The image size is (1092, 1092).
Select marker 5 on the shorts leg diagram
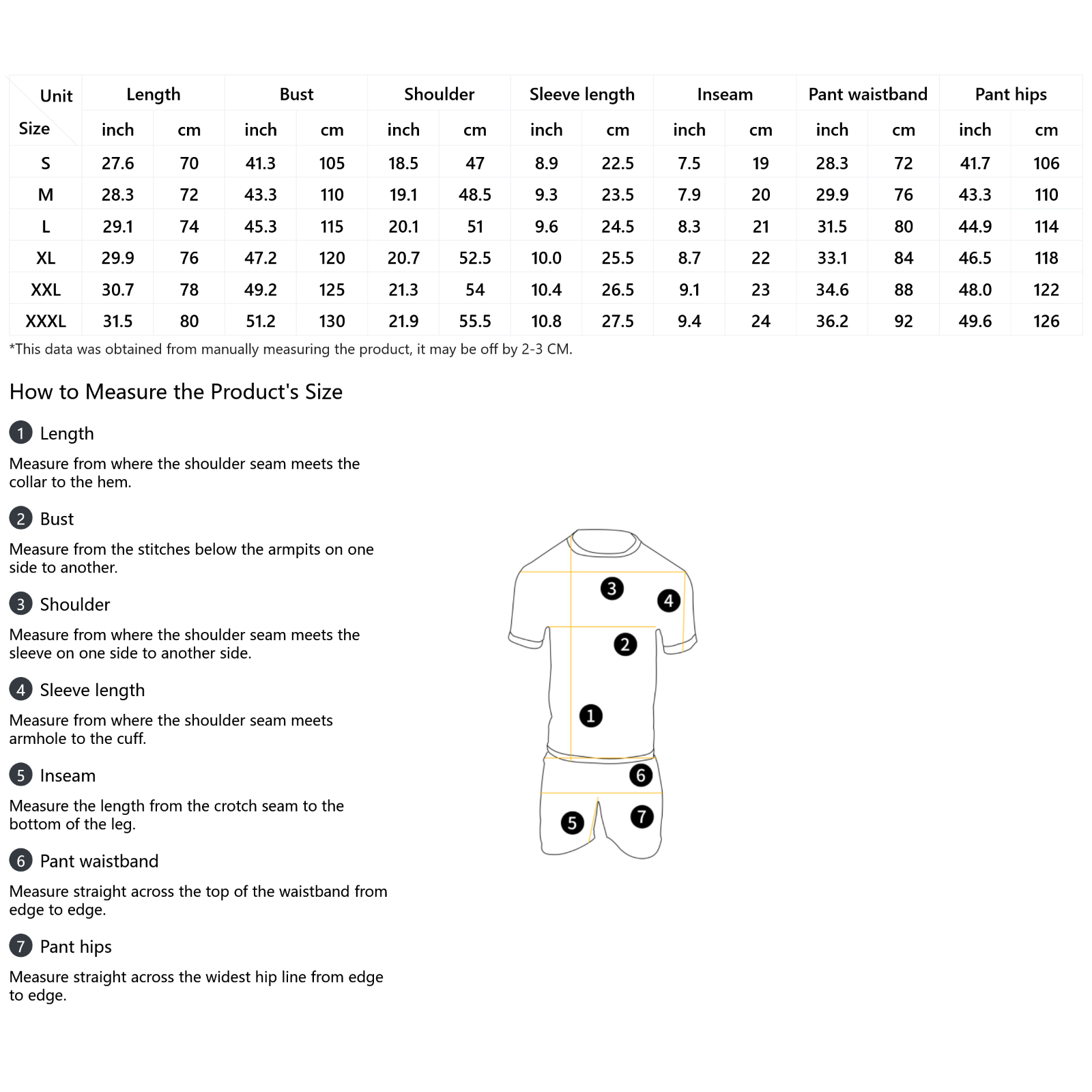coord(572,823)
